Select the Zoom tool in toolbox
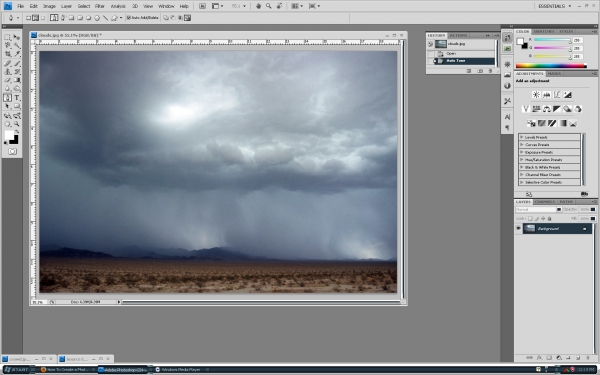The width and height of the screenshot is (600, 375). [16, 124]
